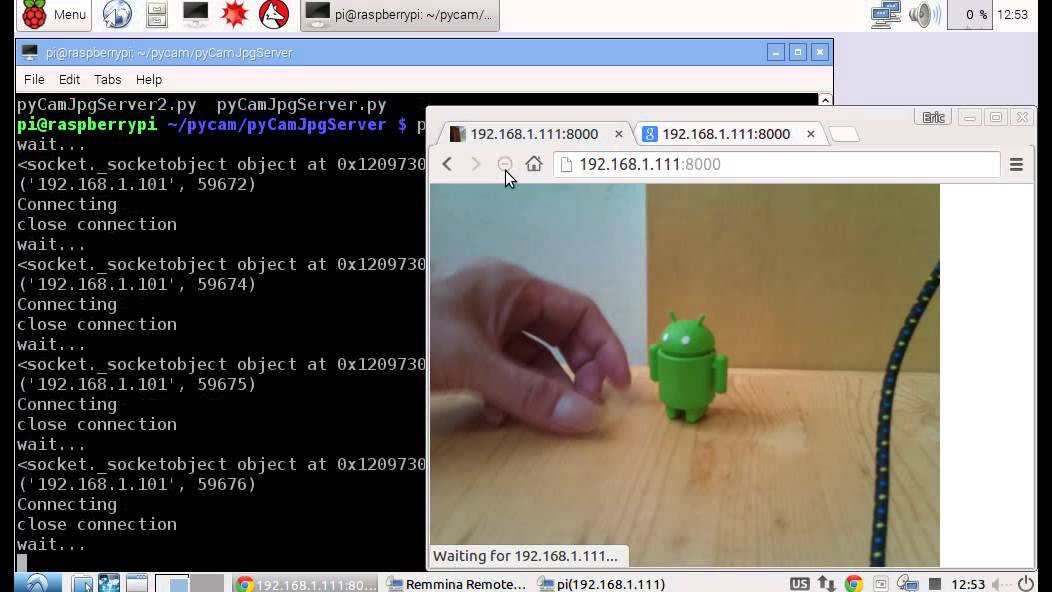Screen dimensions: 1052x592
Task: Switch to Chrome 192.168.1.111:80... taskbar item
Action: coord(307,584)
